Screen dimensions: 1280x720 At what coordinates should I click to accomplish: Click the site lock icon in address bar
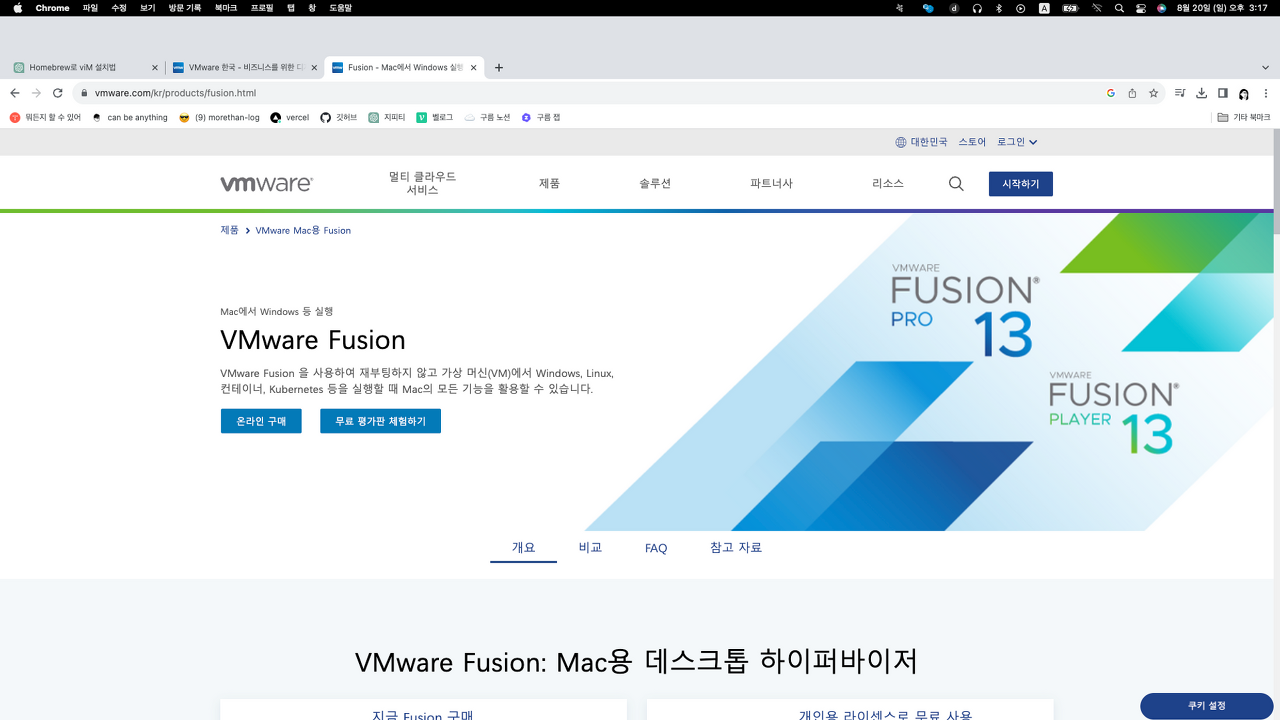point(85,93)
